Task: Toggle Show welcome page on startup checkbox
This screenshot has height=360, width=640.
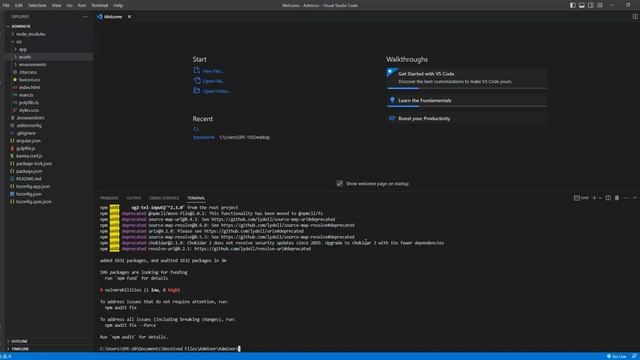Action: [x=340, y=183]
